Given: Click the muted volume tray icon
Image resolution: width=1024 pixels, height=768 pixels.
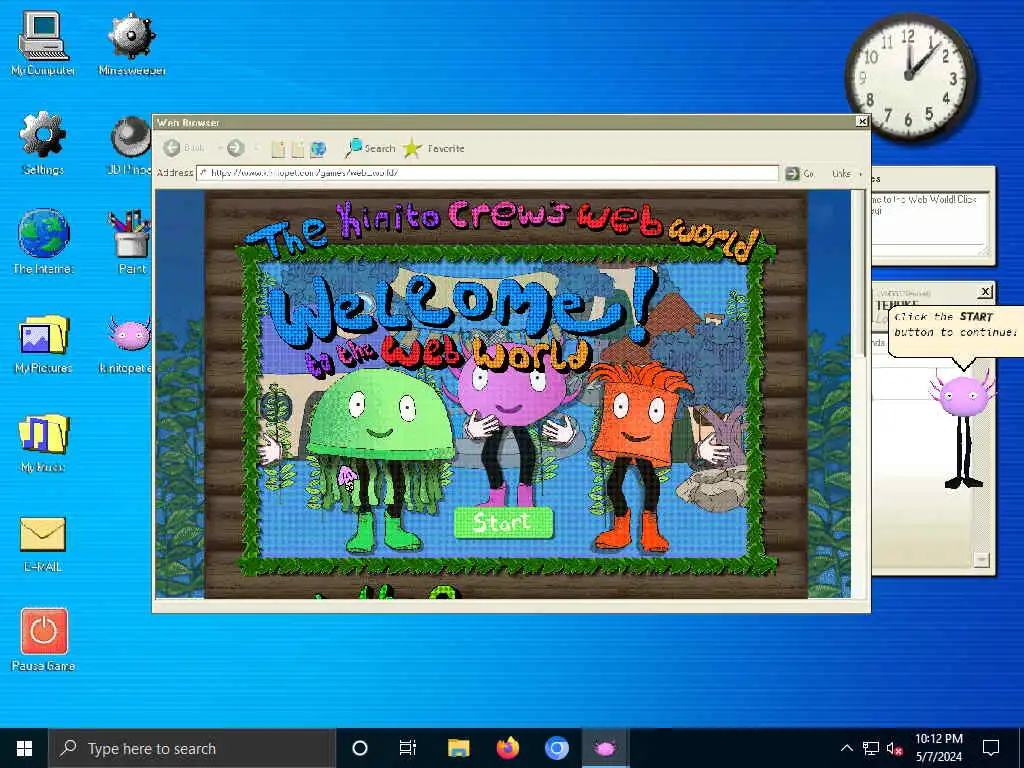Looking at the screenshot, I should click(895, 748).
